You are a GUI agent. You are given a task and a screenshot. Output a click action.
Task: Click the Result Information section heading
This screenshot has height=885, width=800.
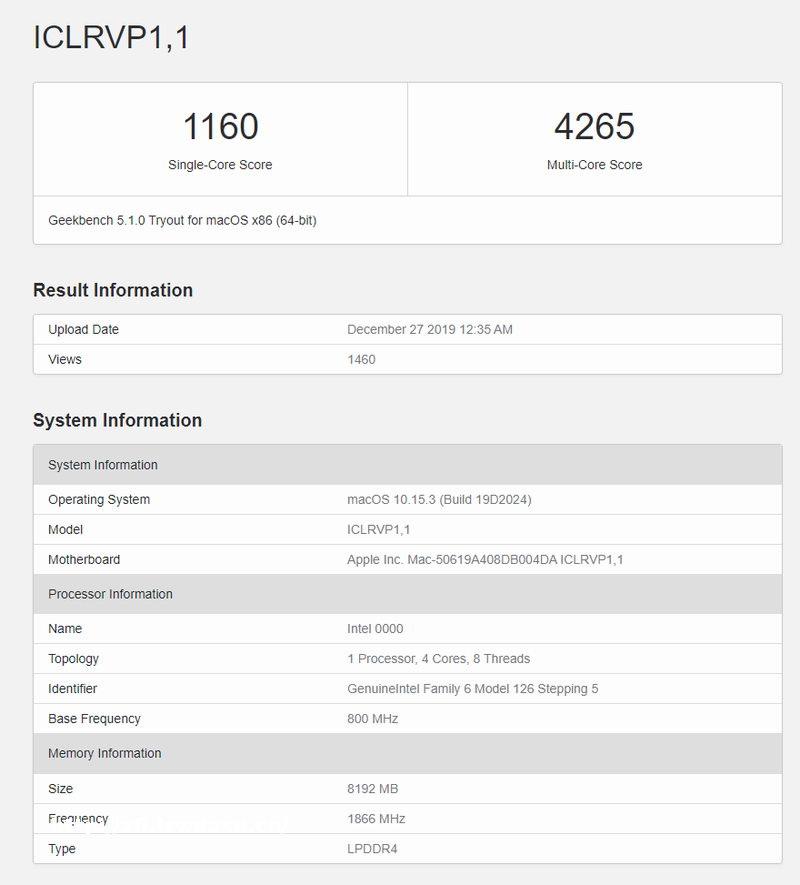click(113, 290)
